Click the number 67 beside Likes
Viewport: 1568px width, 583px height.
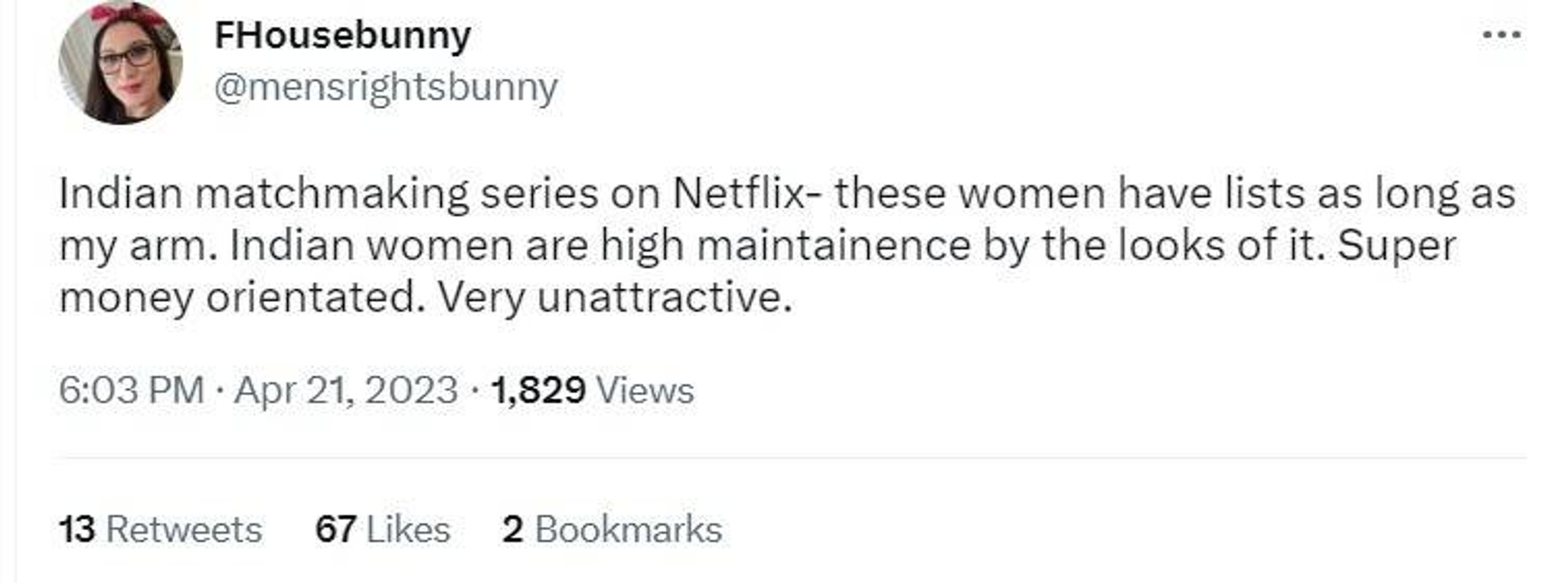[x=335, y=529]
